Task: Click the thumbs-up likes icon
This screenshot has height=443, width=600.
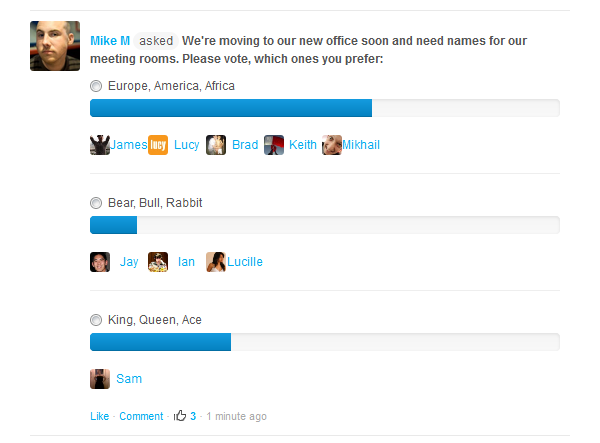Action: [180, 416]
